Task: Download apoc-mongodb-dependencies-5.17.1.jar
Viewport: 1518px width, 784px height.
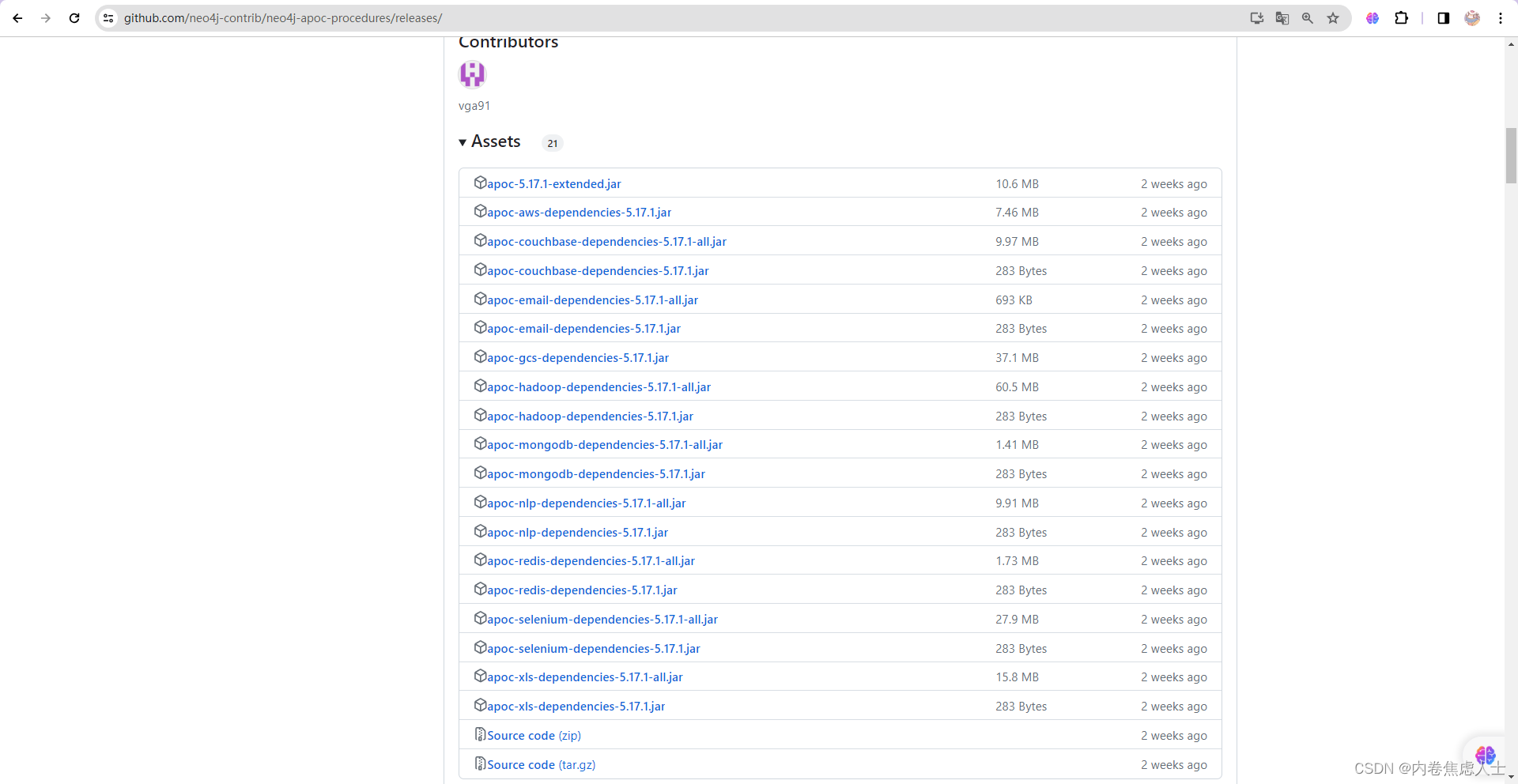Action: [x=596, y=474]
